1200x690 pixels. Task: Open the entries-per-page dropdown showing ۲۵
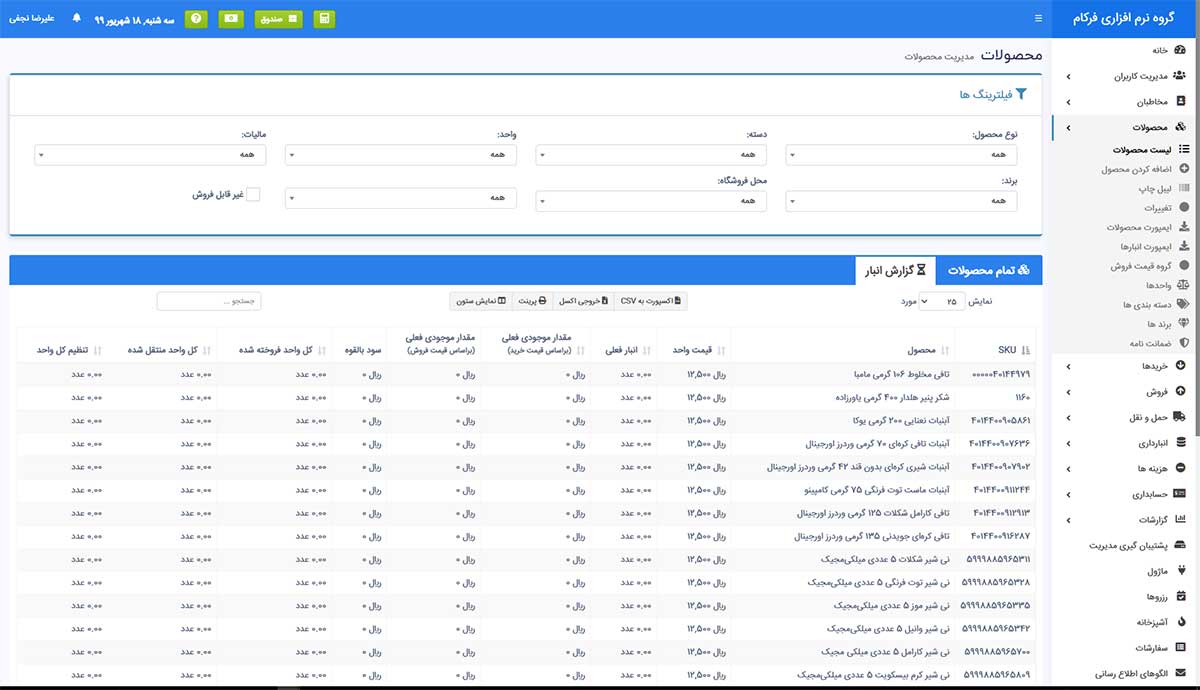[x=938, y=301]
